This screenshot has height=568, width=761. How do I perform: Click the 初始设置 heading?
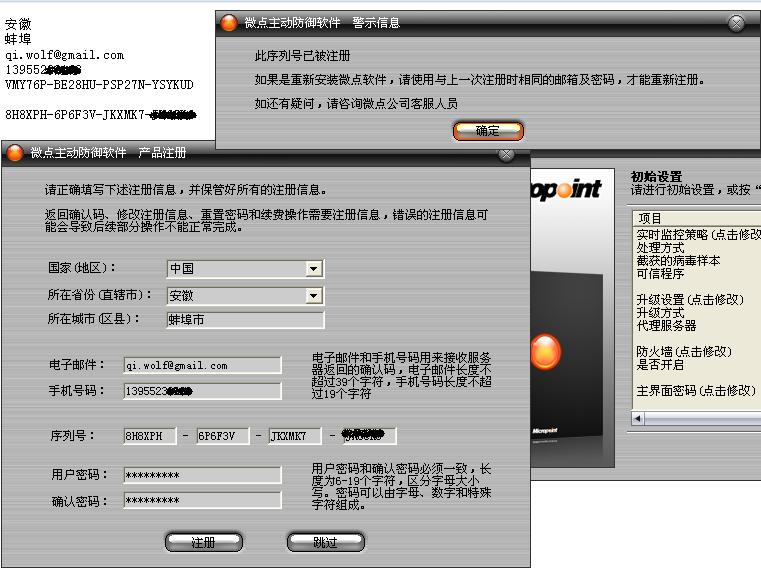[656, 176]
